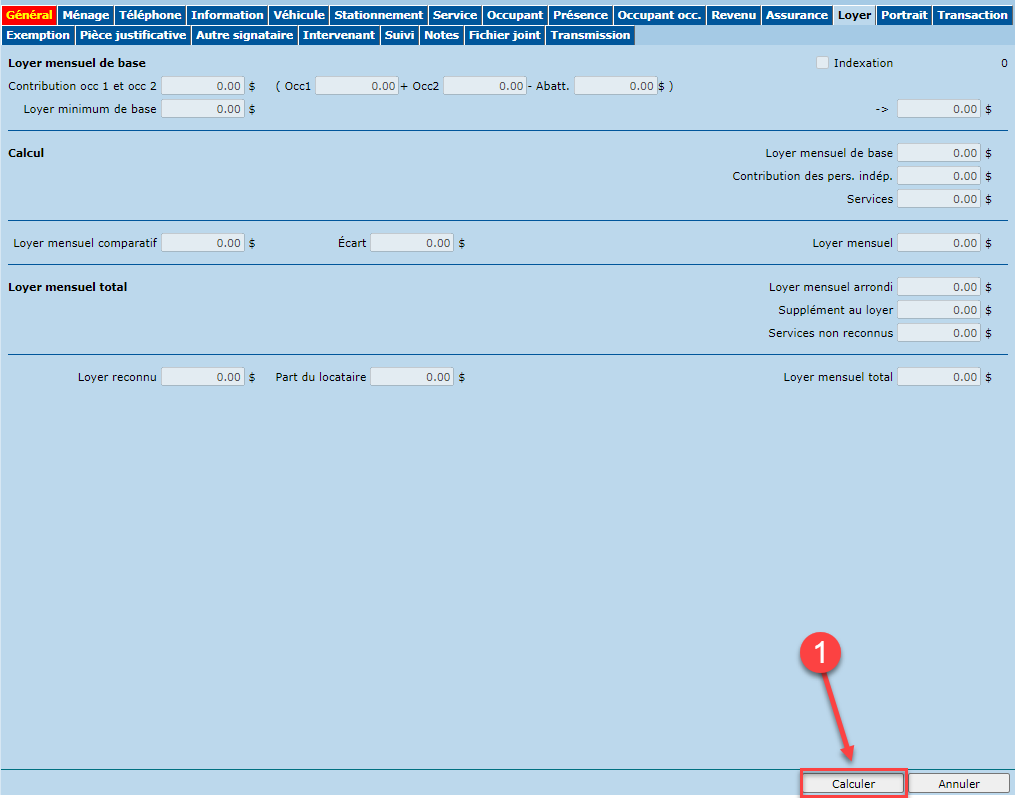Open the Notes tab
1015x798 pixels.
coord(441,35)
